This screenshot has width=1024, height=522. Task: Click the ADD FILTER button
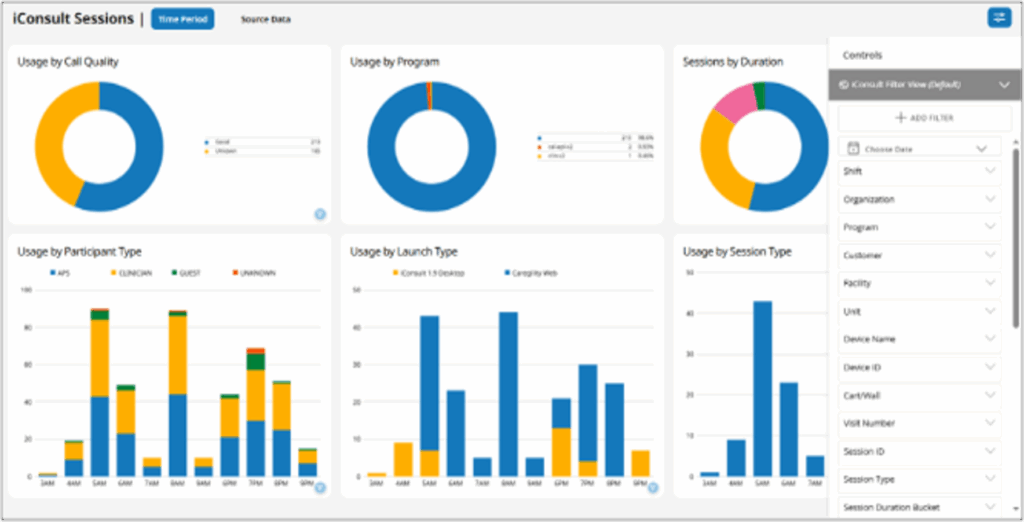coord(924,118)
